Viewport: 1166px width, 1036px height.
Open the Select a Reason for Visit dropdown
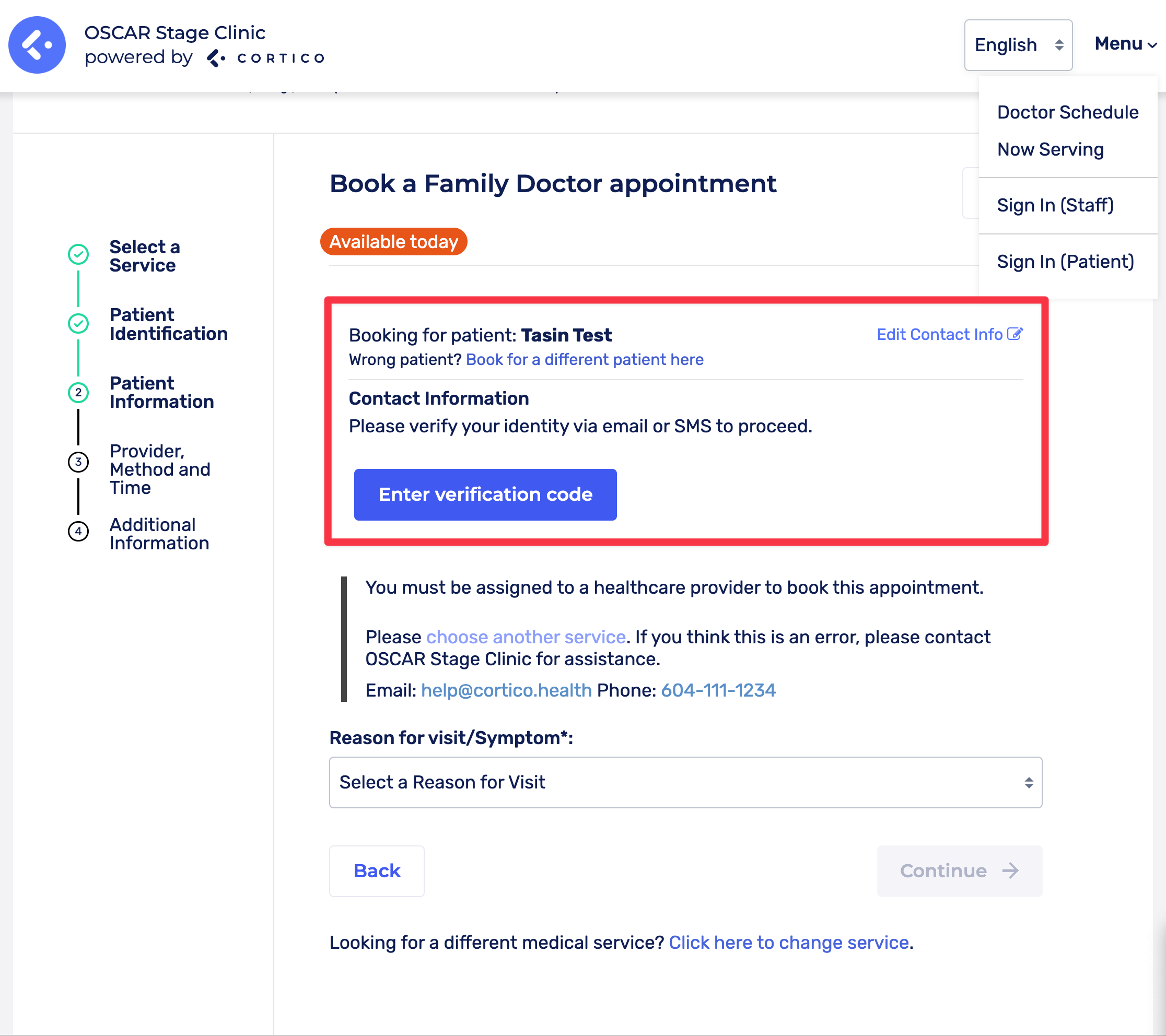click(685, 782)
